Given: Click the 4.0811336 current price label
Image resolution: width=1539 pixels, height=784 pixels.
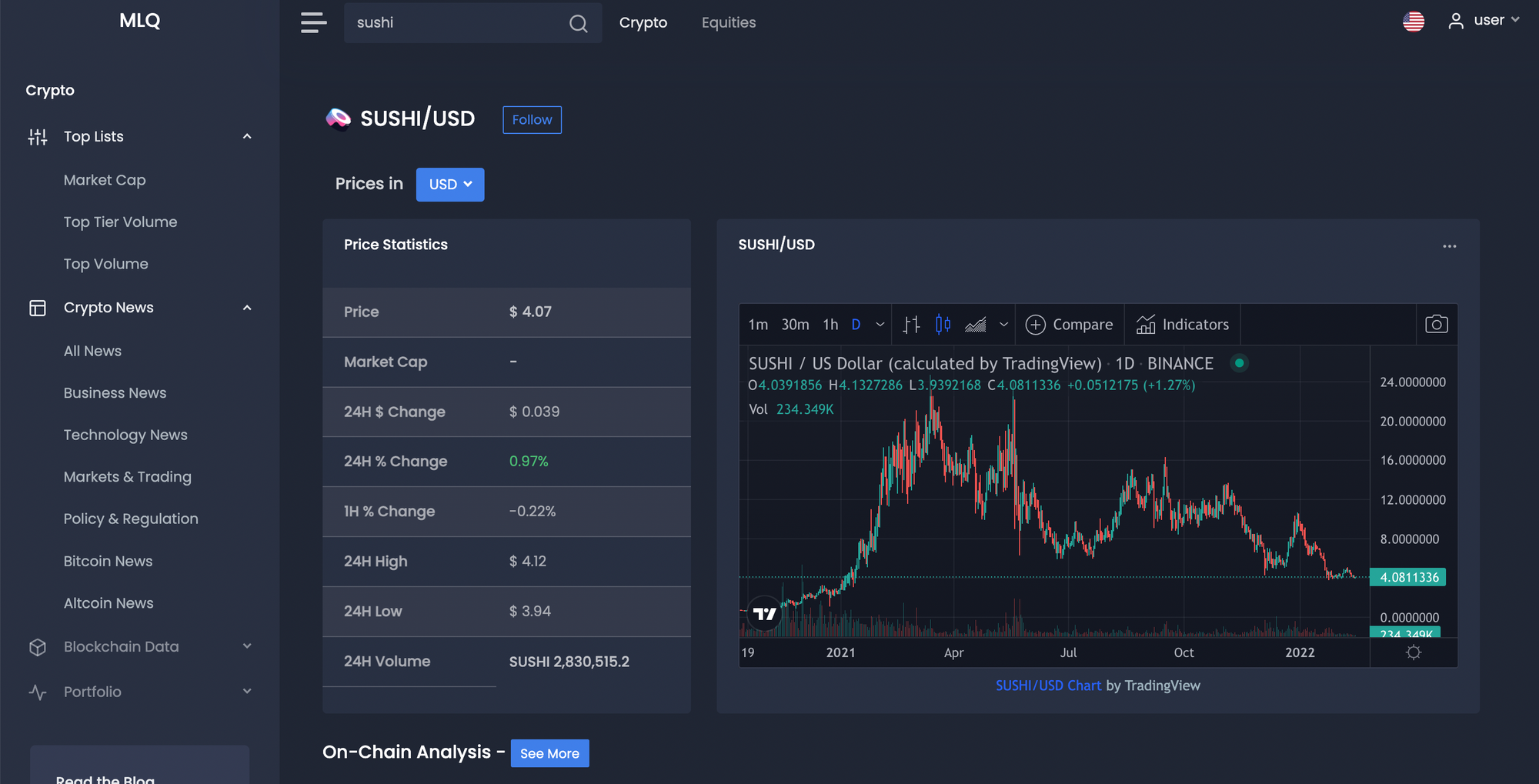Looking at the screenshot, I should [x=1408, y=577].
